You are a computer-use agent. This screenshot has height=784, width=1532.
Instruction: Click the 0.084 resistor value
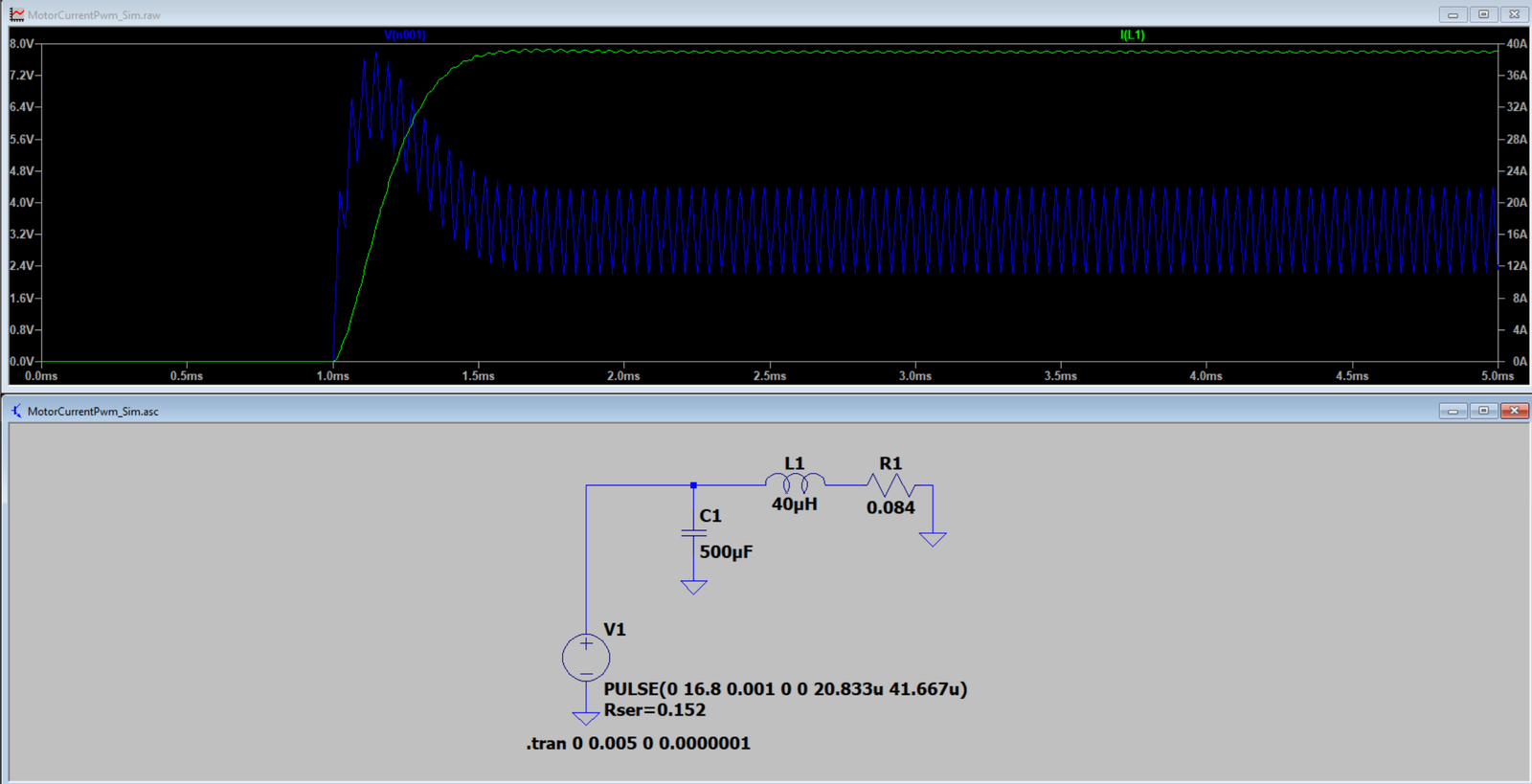[890, 508]
